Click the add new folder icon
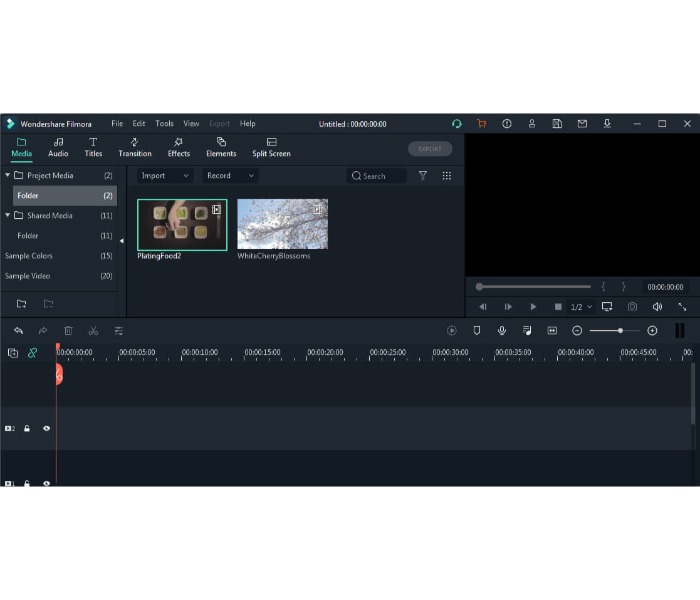The width and height of the screenshot is (700, 600). (x=21, y=304)
